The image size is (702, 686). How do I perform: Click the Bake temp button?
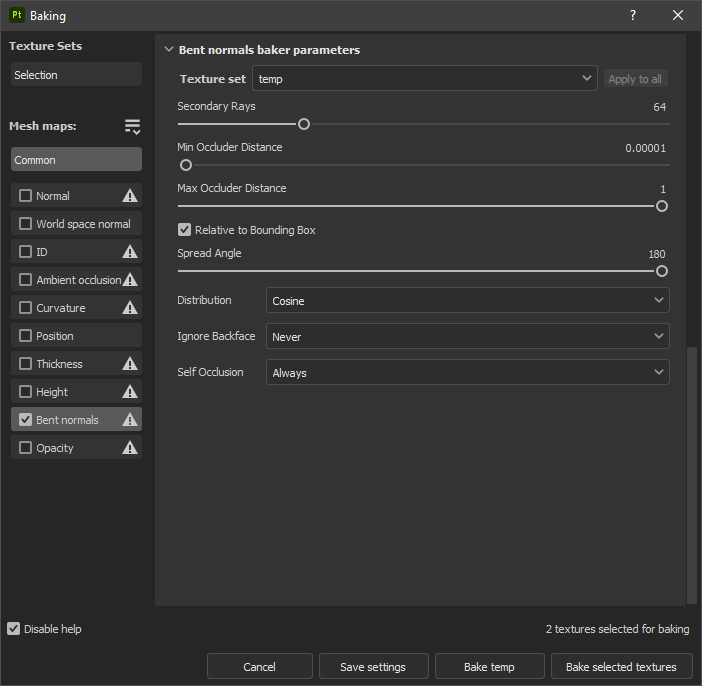point(489,666)
